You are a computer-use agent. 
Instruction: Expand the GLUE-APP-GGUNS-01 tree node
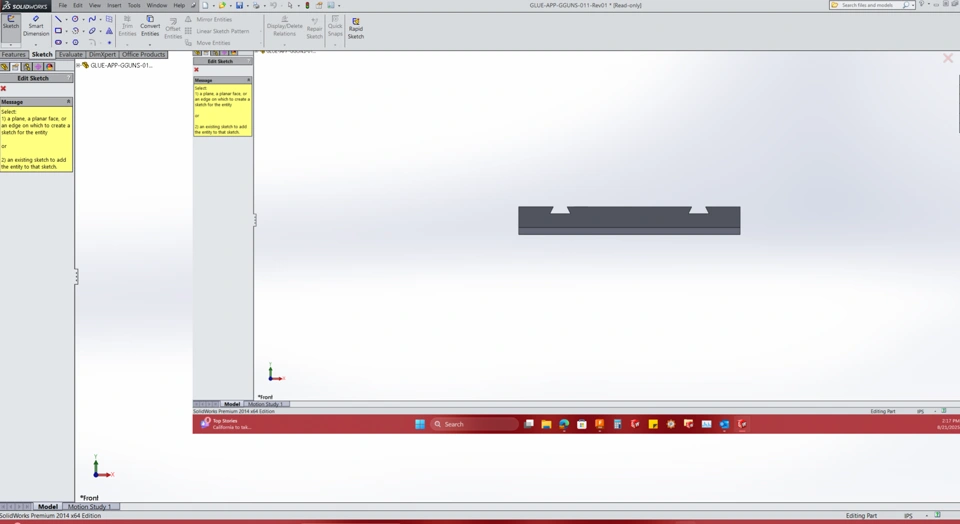click(x=77, y=66)
